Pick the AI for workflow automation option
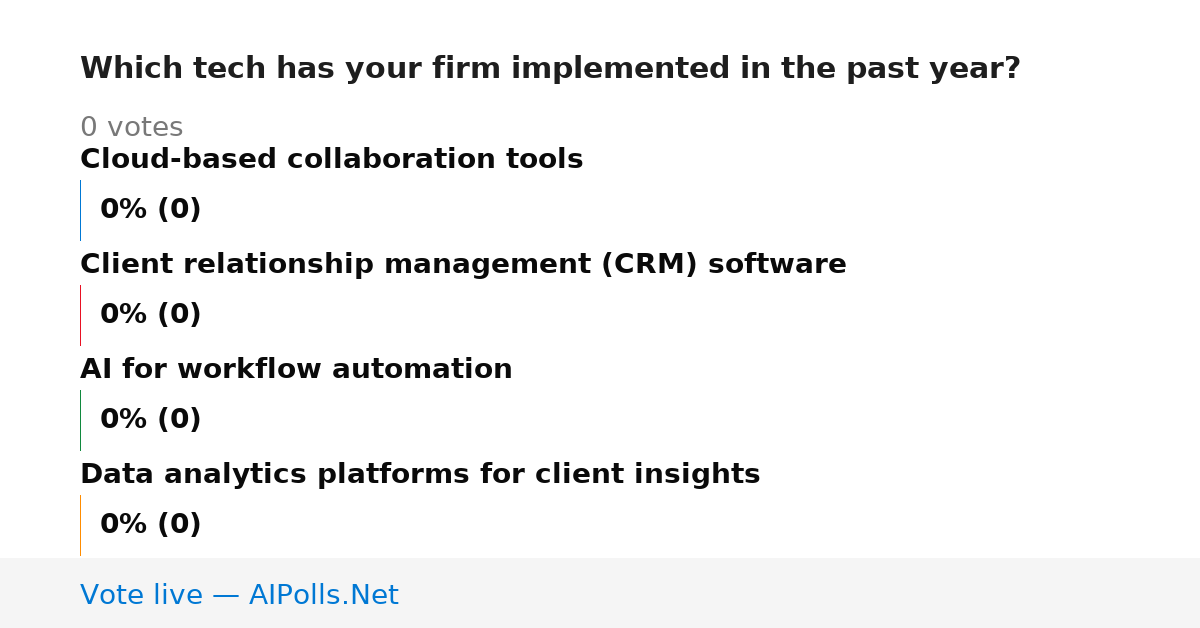Image resolution: width=1200 pixels, height=628 pixels. tap(296, 369)
